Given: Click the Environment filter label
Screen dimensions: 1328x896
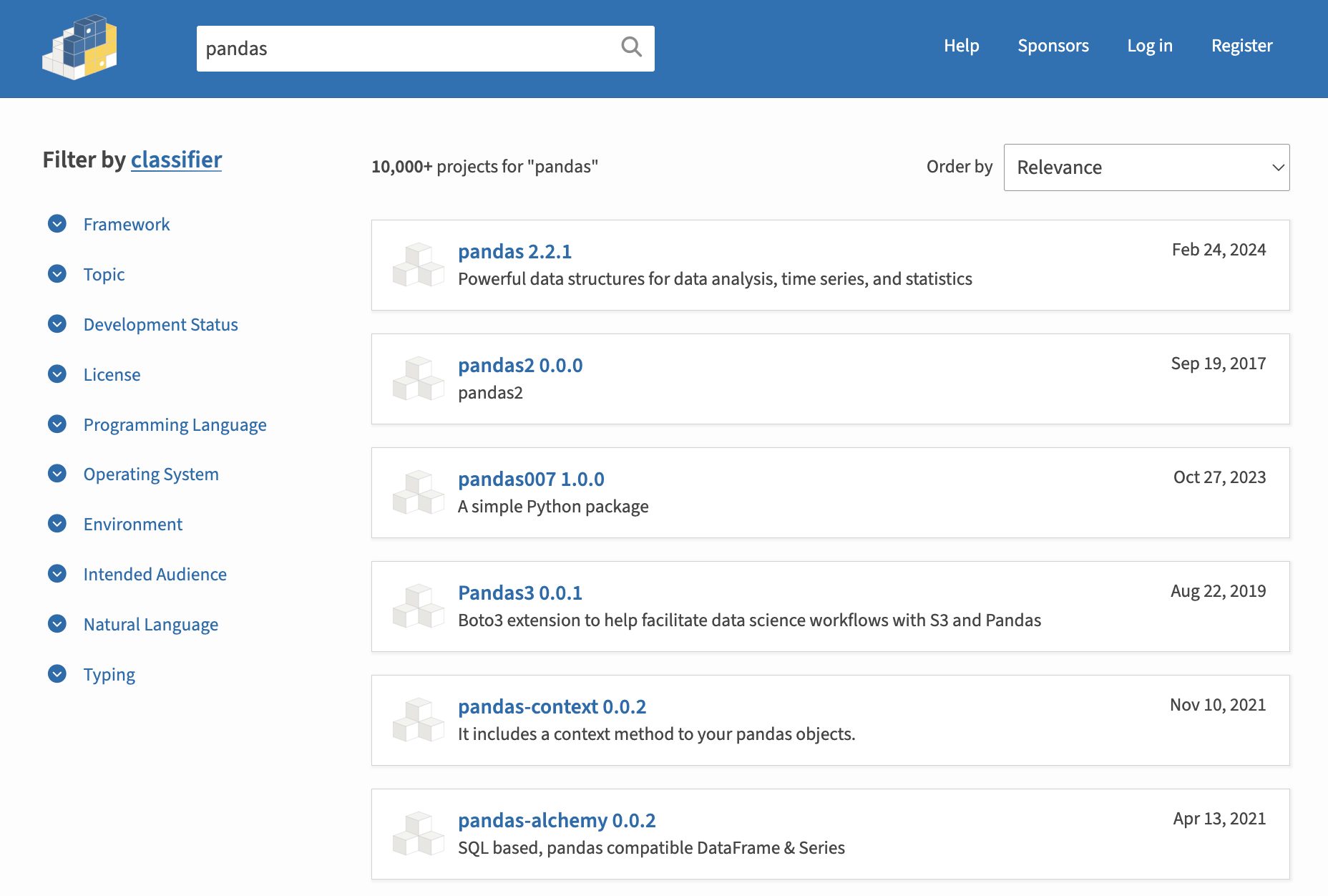Looking at the screenshot, I should [133, 525].
